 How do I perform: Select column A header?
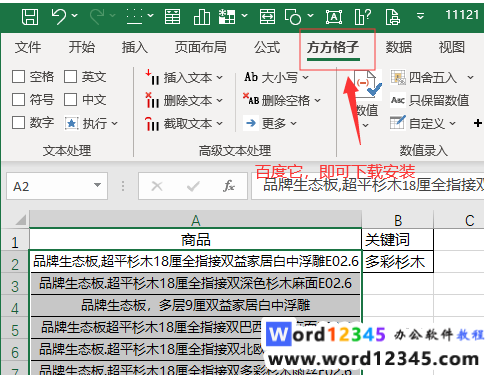(195, 220)
